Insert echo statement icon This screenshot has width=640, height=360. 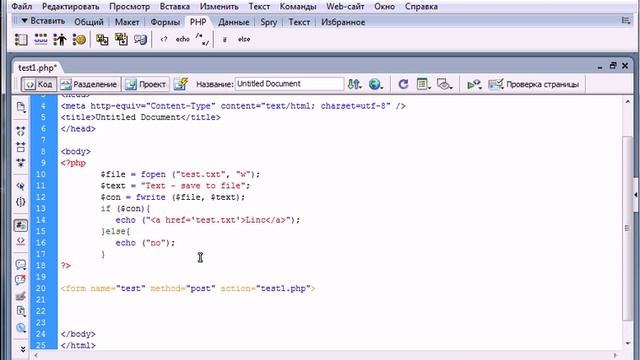182,40
